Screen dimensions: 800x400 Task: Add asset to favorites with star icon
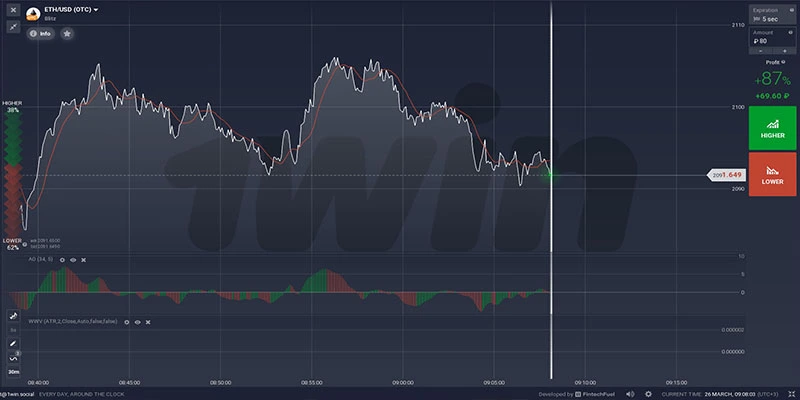click(x=67, y=34)
